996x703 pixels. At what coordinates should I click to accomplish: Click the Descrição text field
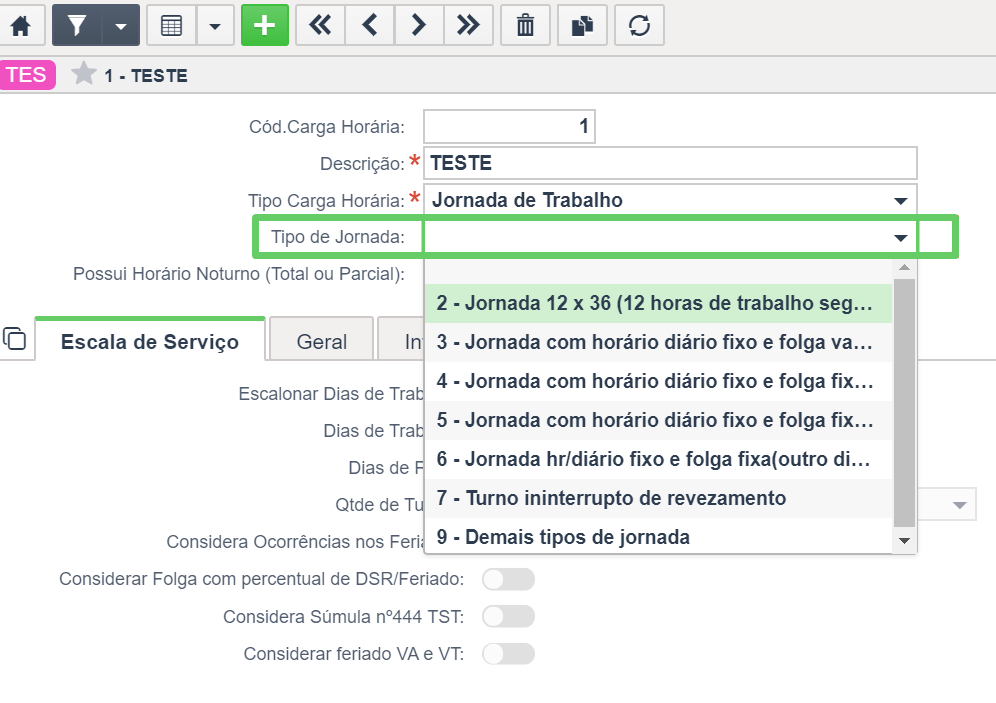pyautogui.click(x=670, y=164)
